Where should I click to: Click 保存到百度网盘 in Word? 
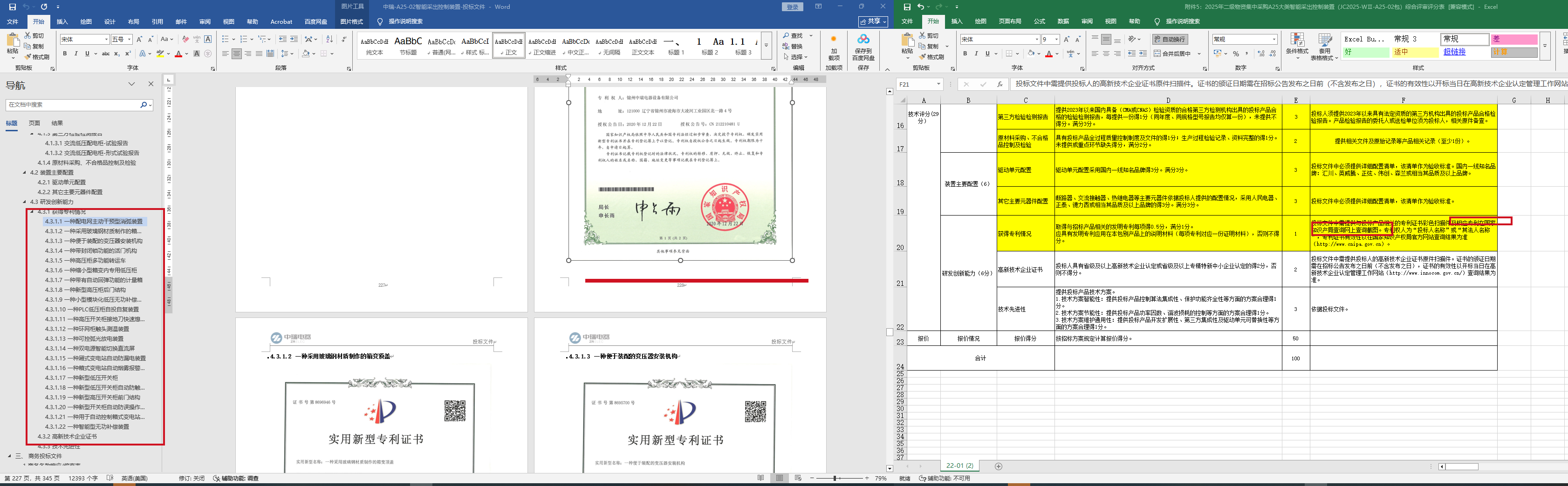point(863,47)
